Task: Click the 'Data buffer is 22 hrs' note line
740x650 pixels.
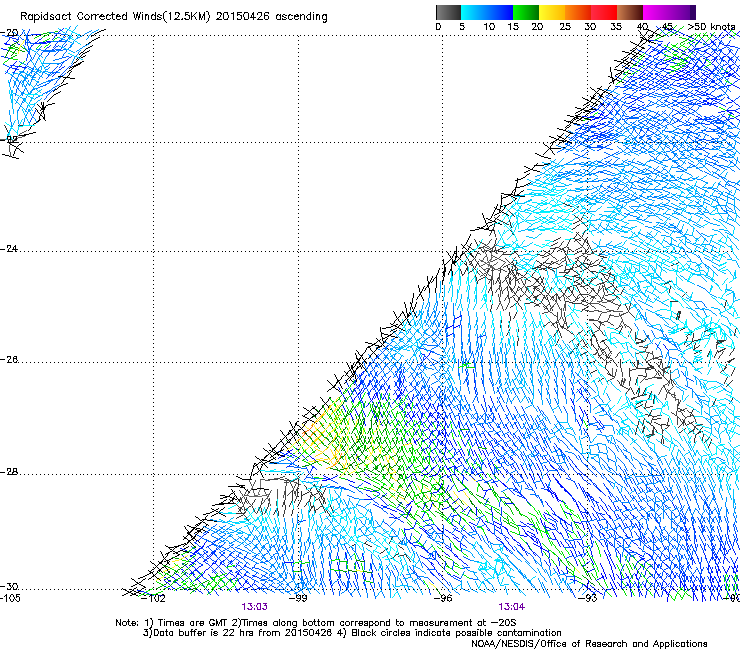Action: point(352,633)
